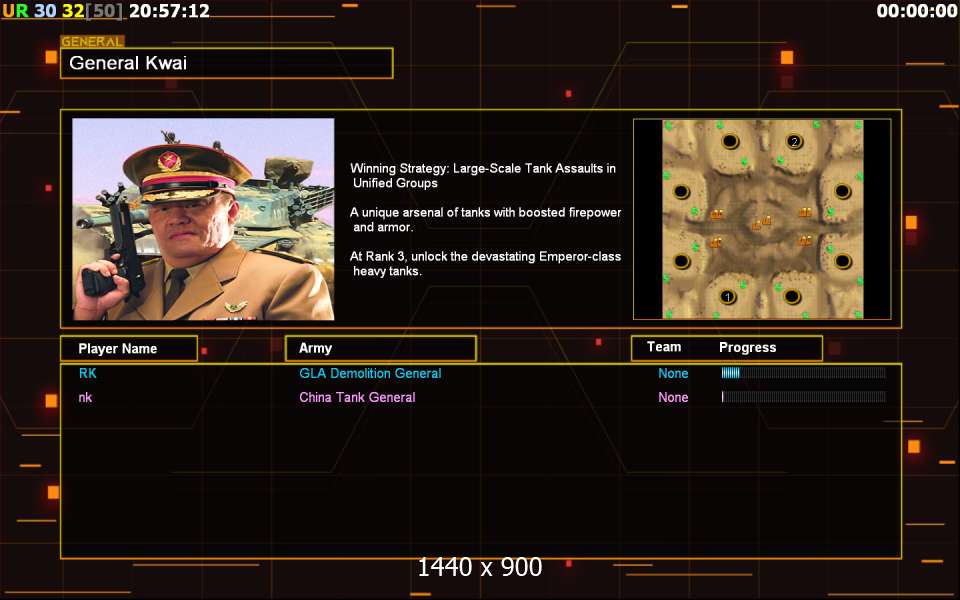960x600 pixels.
Task: Click the Team column header
Action: pos(664,347)
